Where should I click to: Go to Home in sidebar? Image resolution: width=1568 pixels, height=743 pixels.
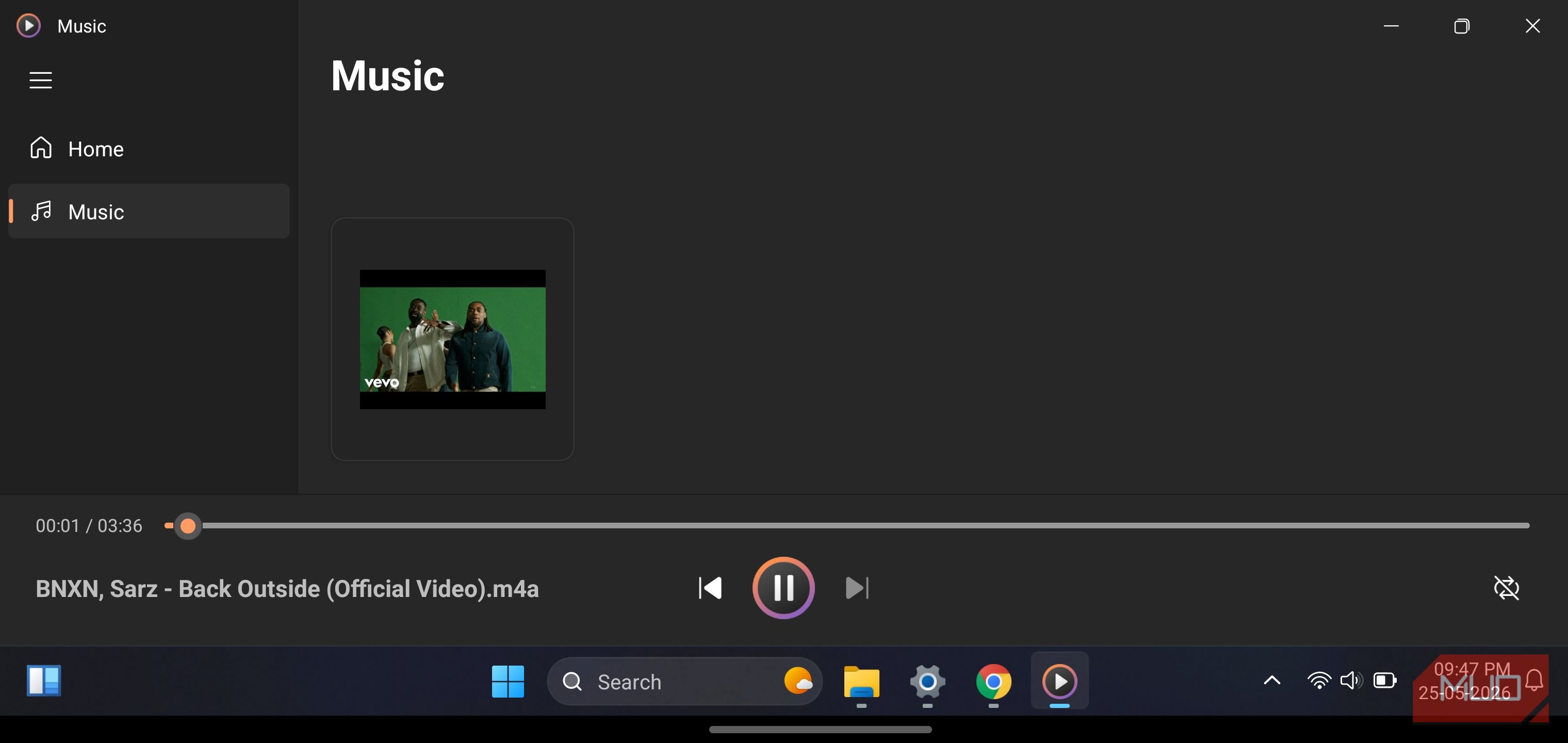149,149
